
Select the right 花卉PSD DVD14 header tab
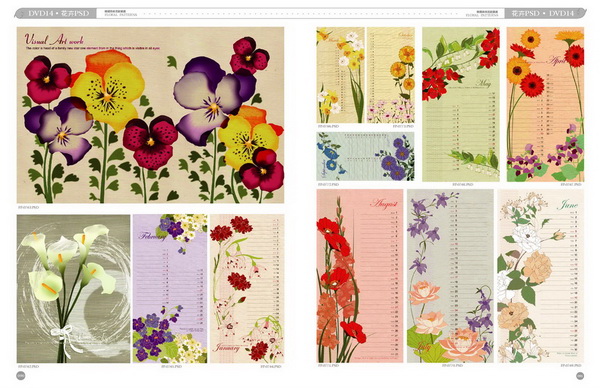click(x=546, y=13)
